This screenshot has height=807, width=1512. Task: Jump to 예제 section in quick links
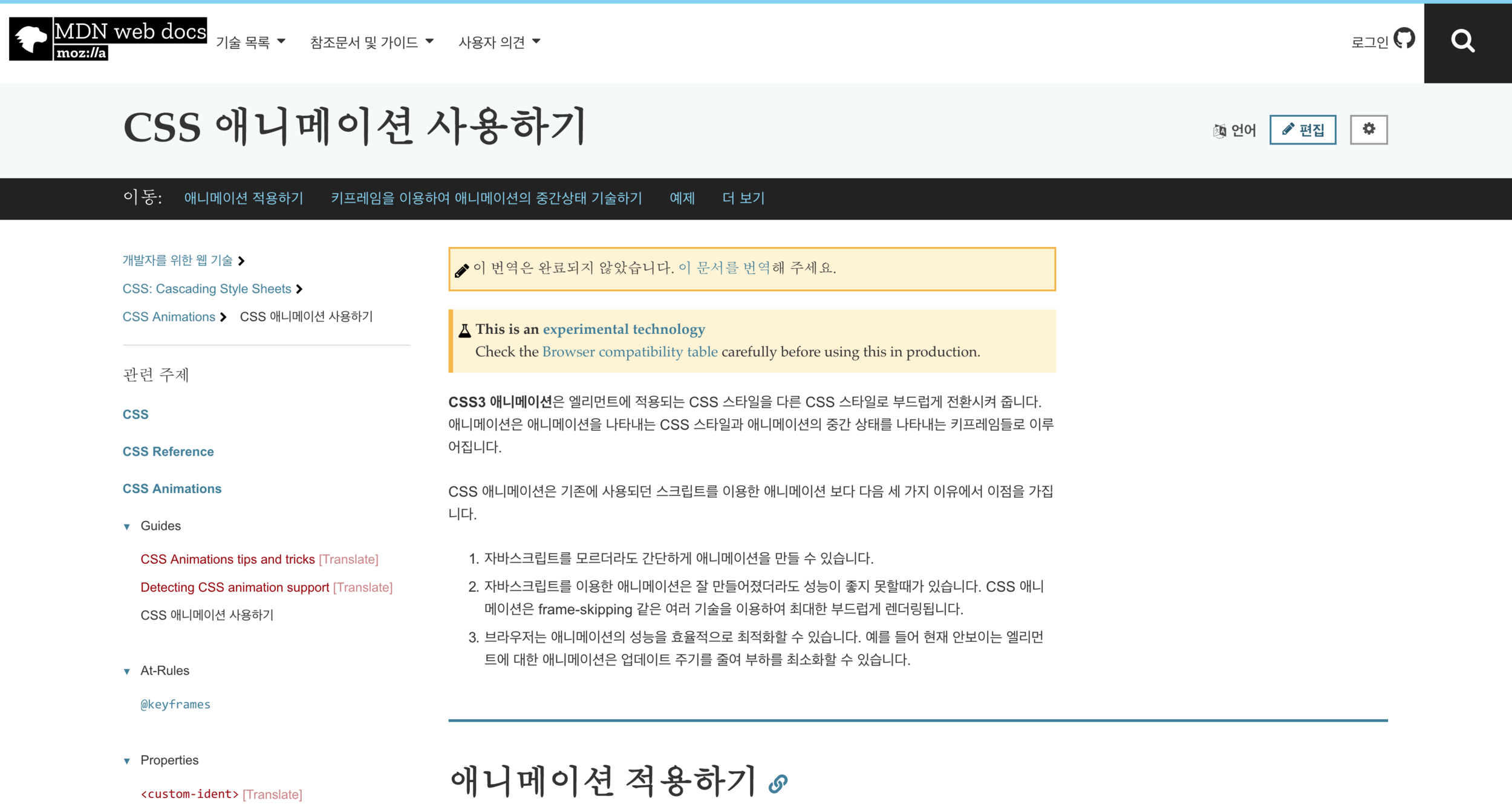[x=682, y=198]
